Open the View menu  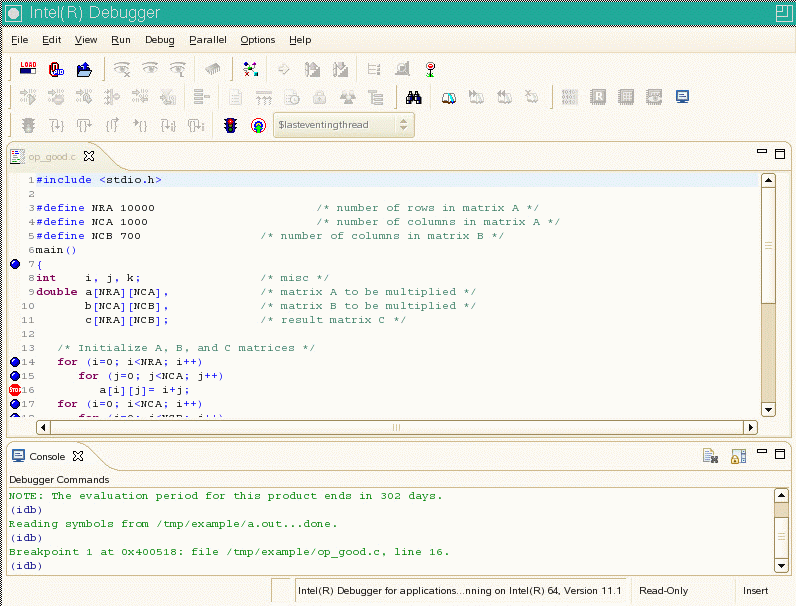point(86,40)
